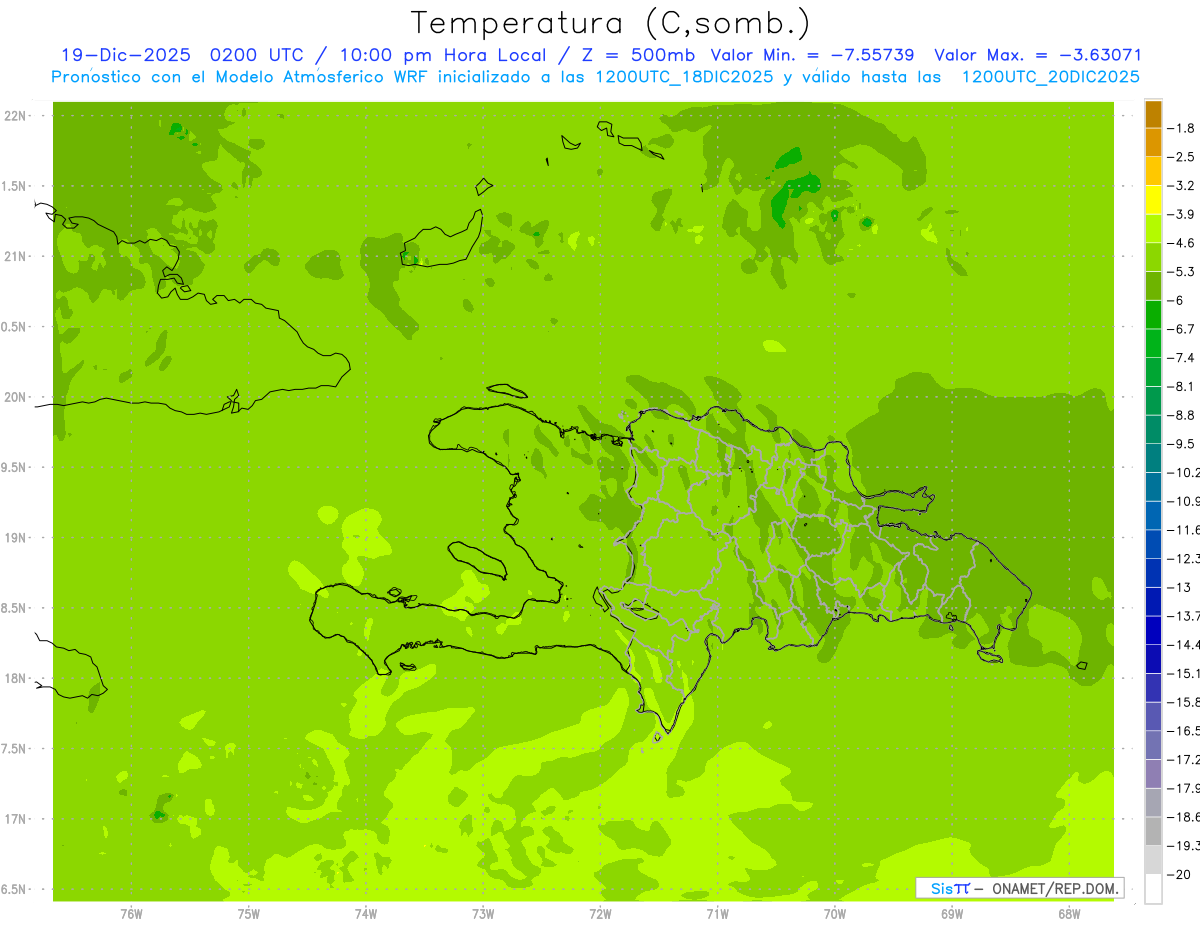The image size is (1200, 927).
Task: Click the "-3.2" colorbar value
Action: click(x=1182, y=186)
